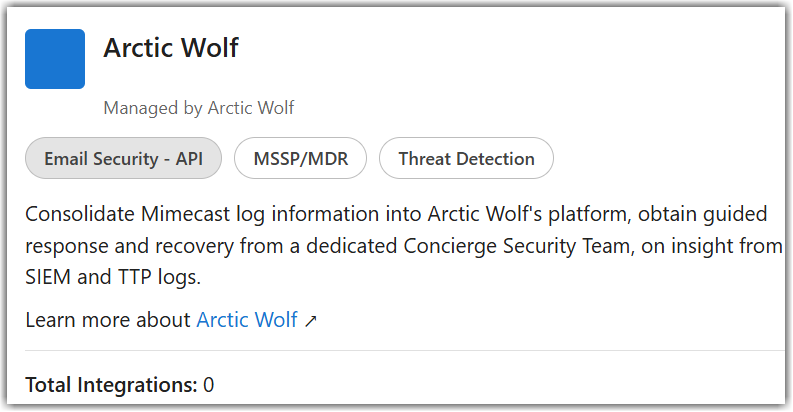
Task: Click the Total Integrations label
Action: pyautogui.click(x=111, y=384)
